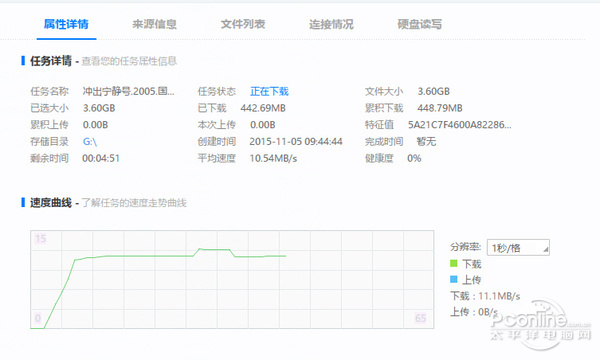Select the creation time 2015-11-05 09:44:44
600x360 pixels.
click(296, 142)
